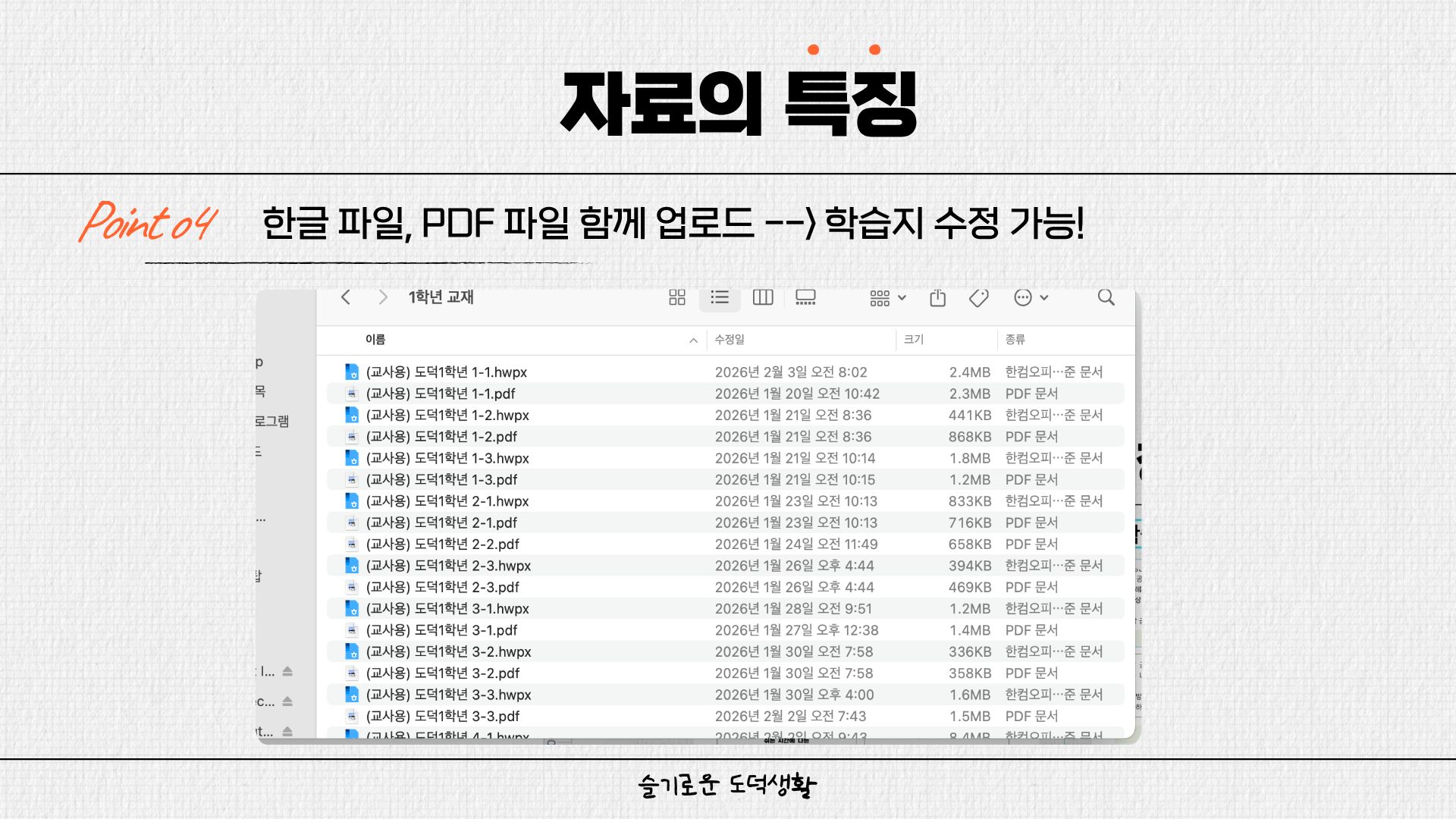Click the Finder forward navigation arrow
Viewport: 1456px width, 819px height.
(x=383, y=297)
